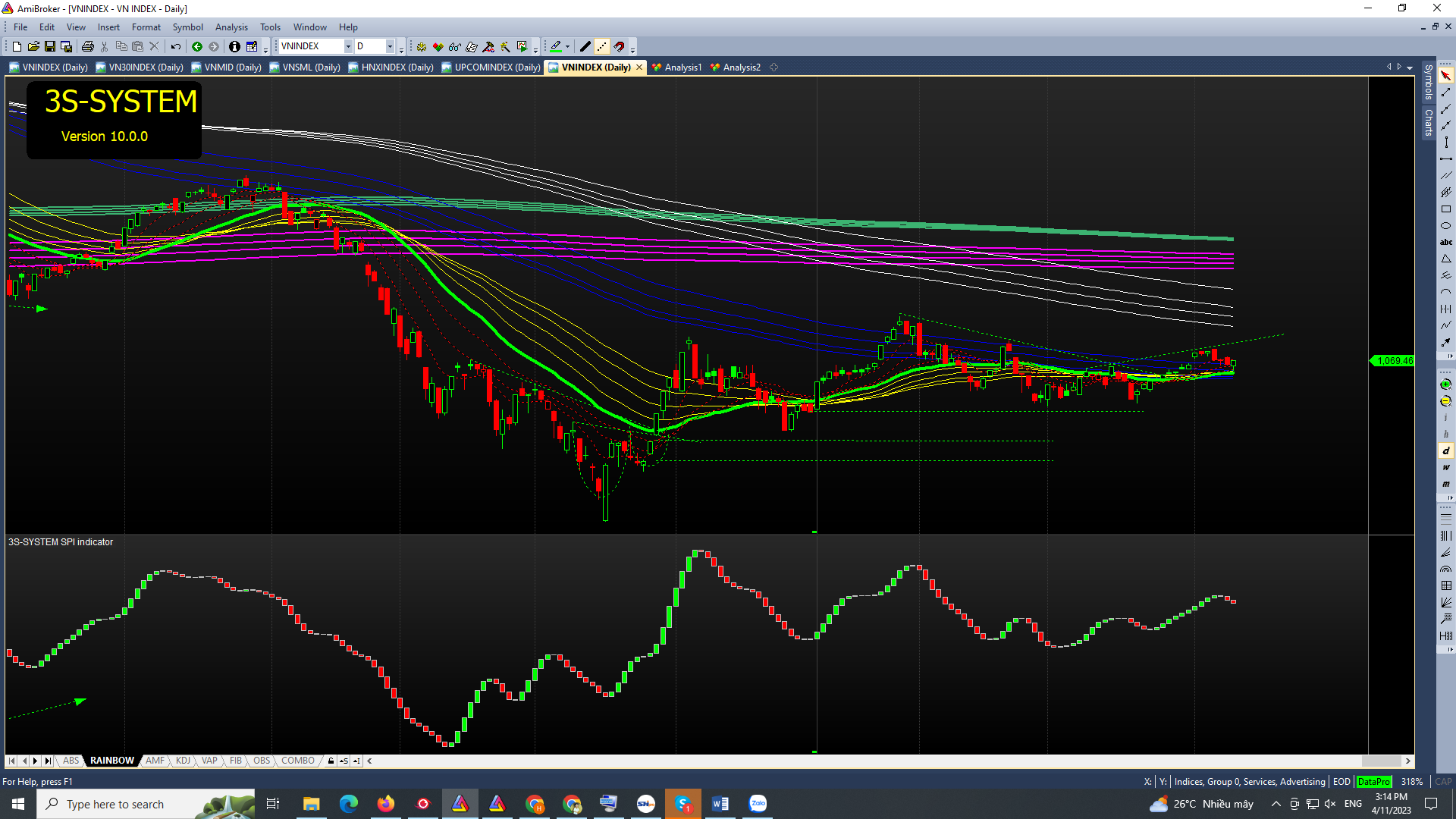Toggle the snap dotted-line mode button
The image size is (1456, 819).
[602, 47]
